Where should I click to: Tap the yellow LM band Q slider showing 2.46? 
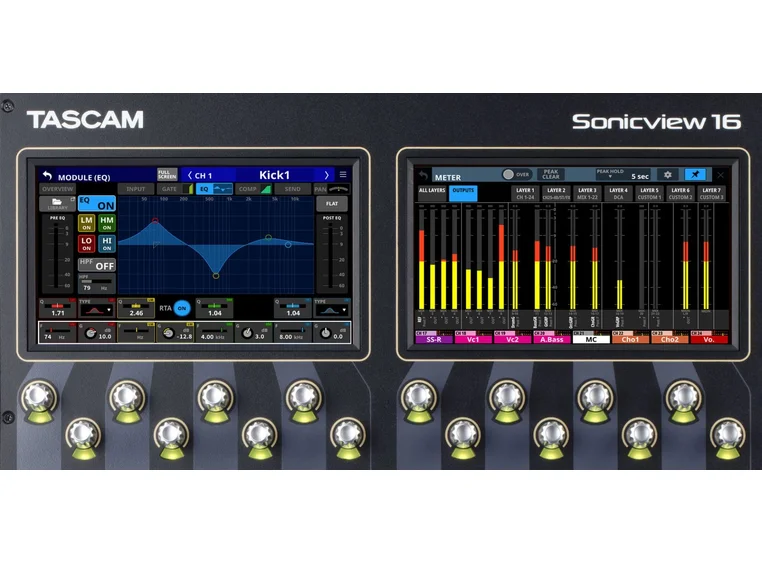pos(136,308)
